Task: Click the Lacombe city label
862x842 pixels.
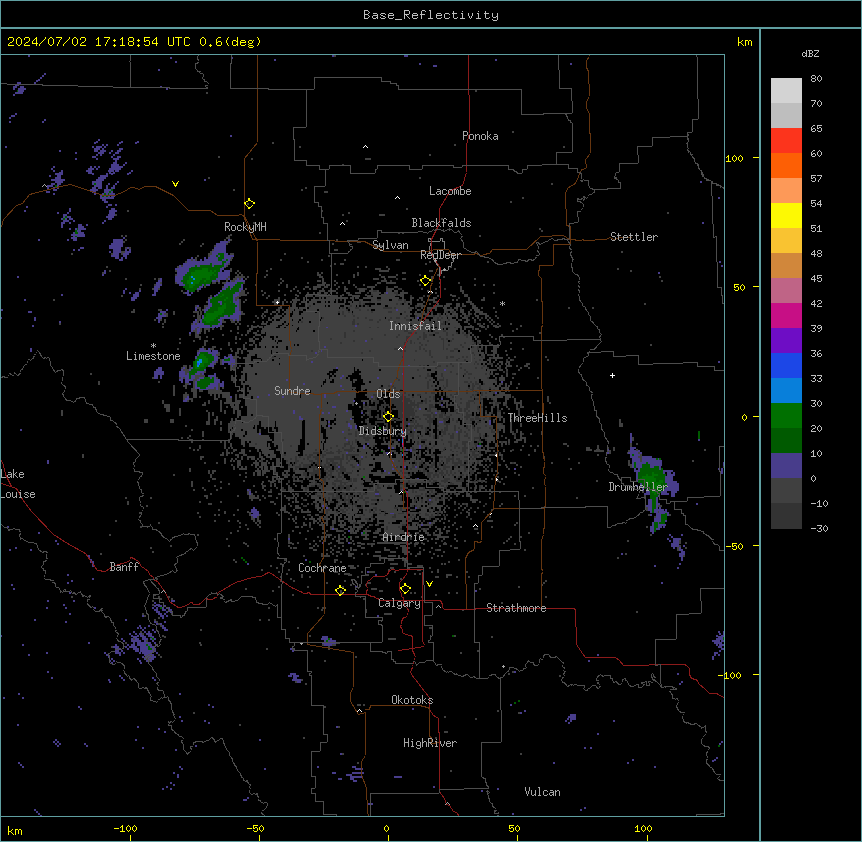Action: [450, 191]
